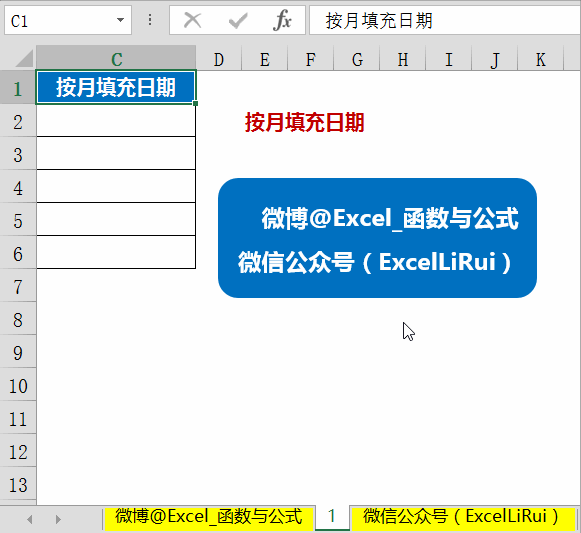
Task: Select column C header
Action: tap(116, 59)
